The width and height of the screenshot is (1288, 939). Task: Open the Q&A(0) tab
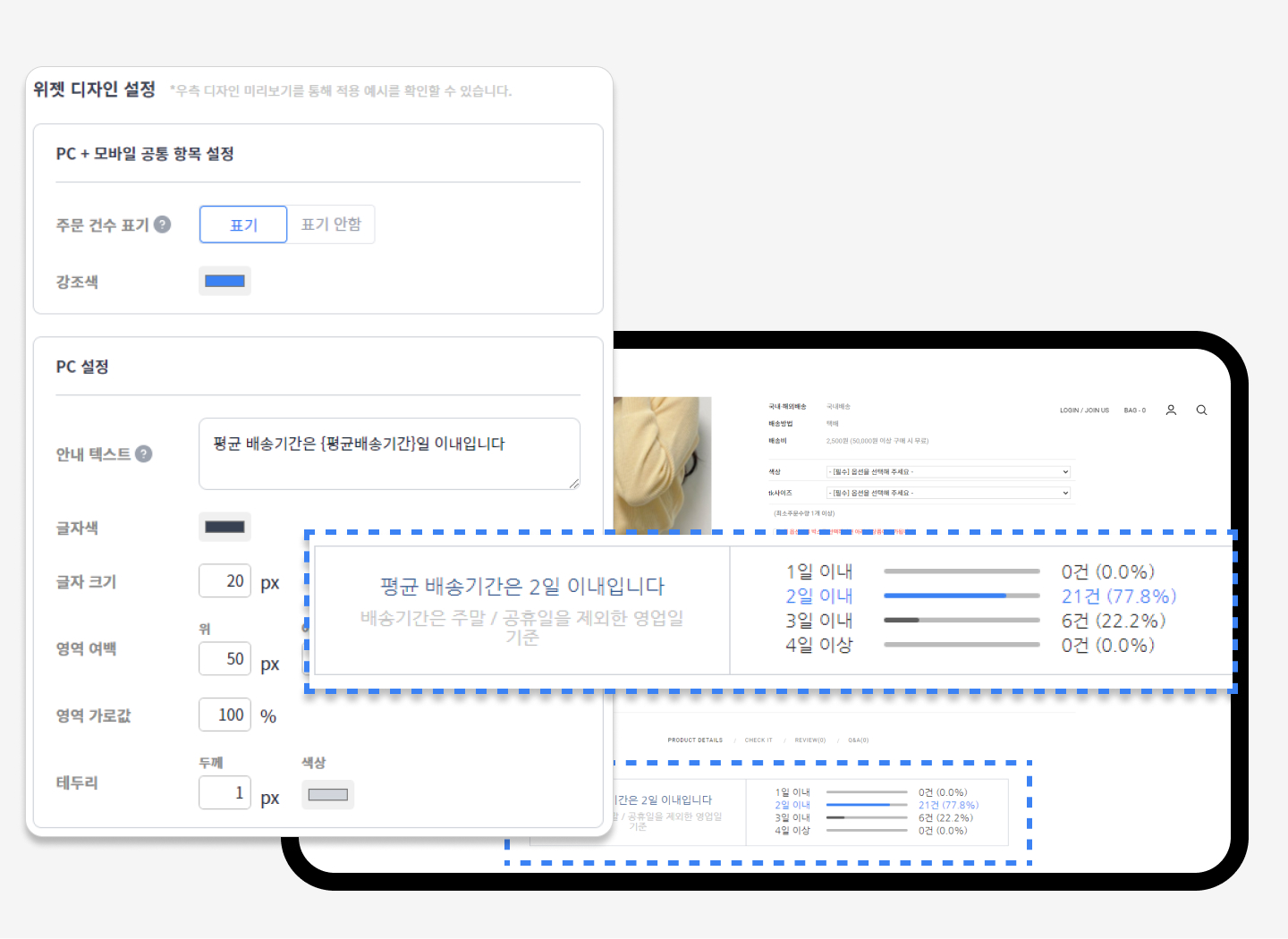(x=859, y=740)
